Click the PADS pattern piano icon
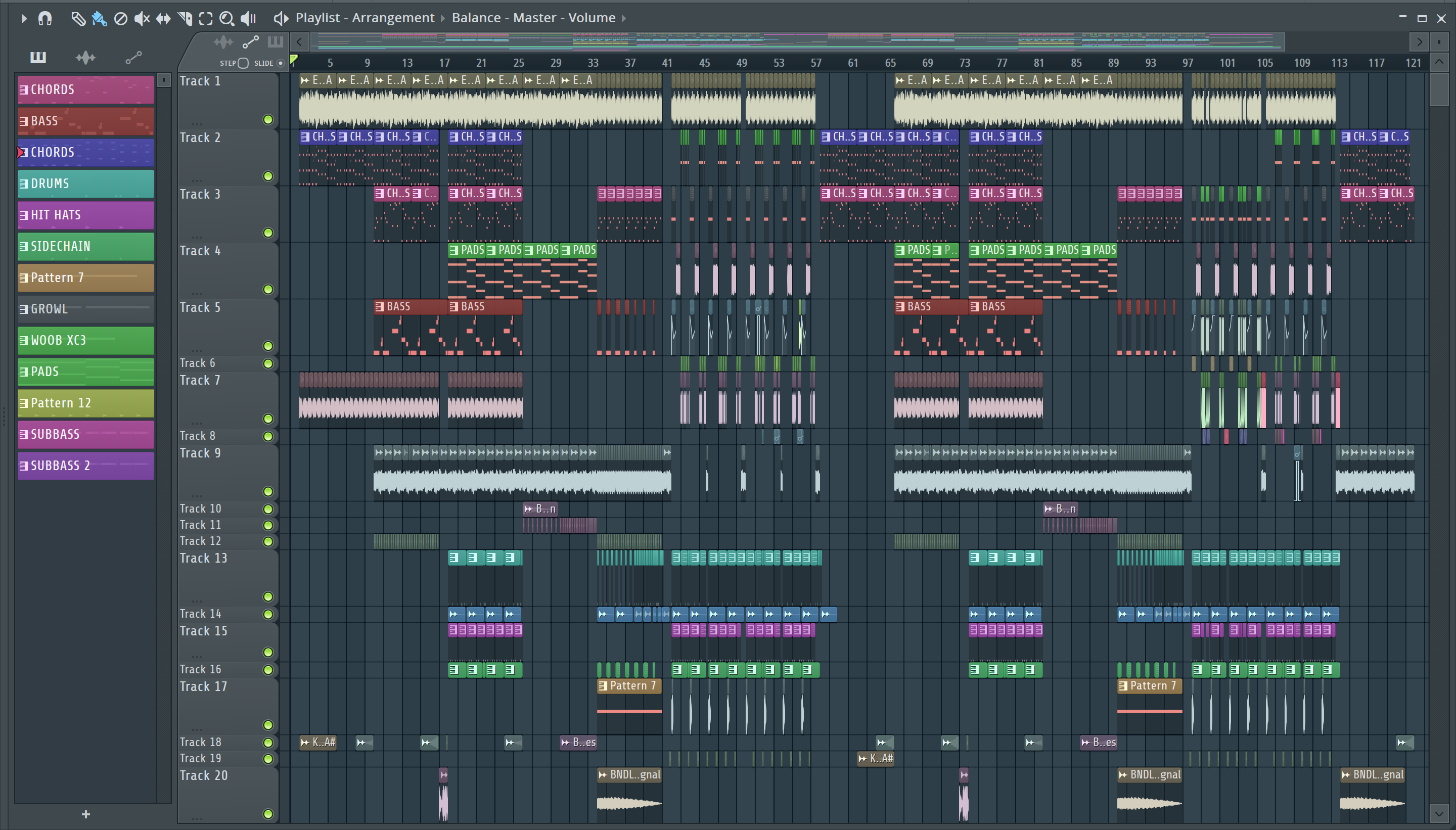 click(24, 372)
